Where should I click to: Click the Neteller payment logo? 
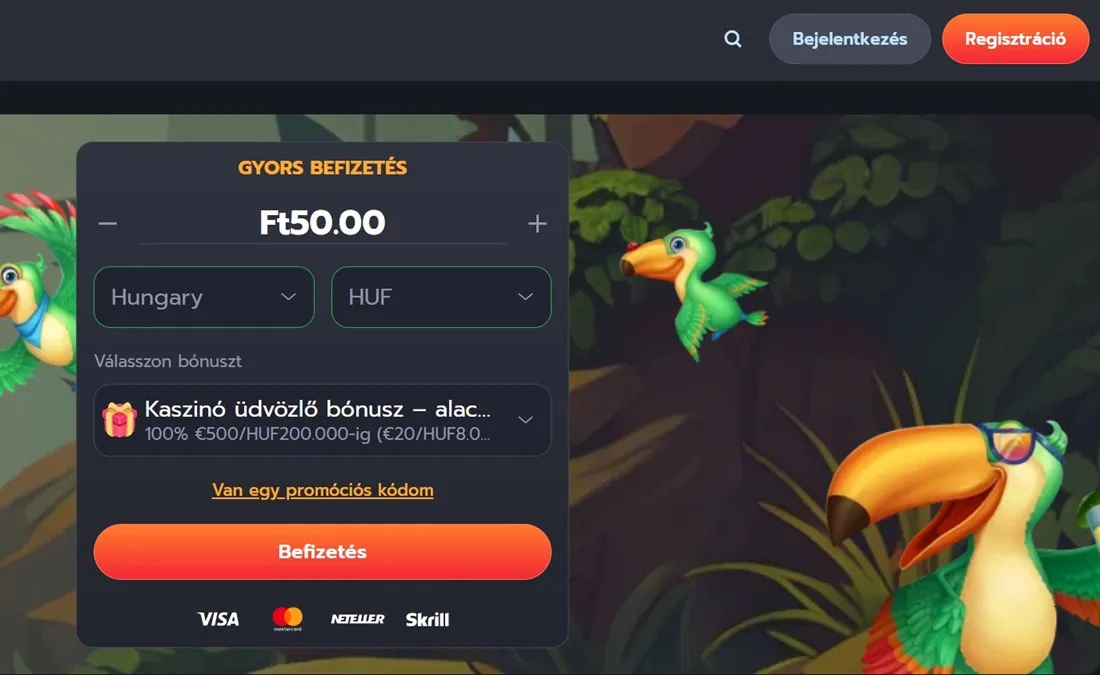pos(358,619)
